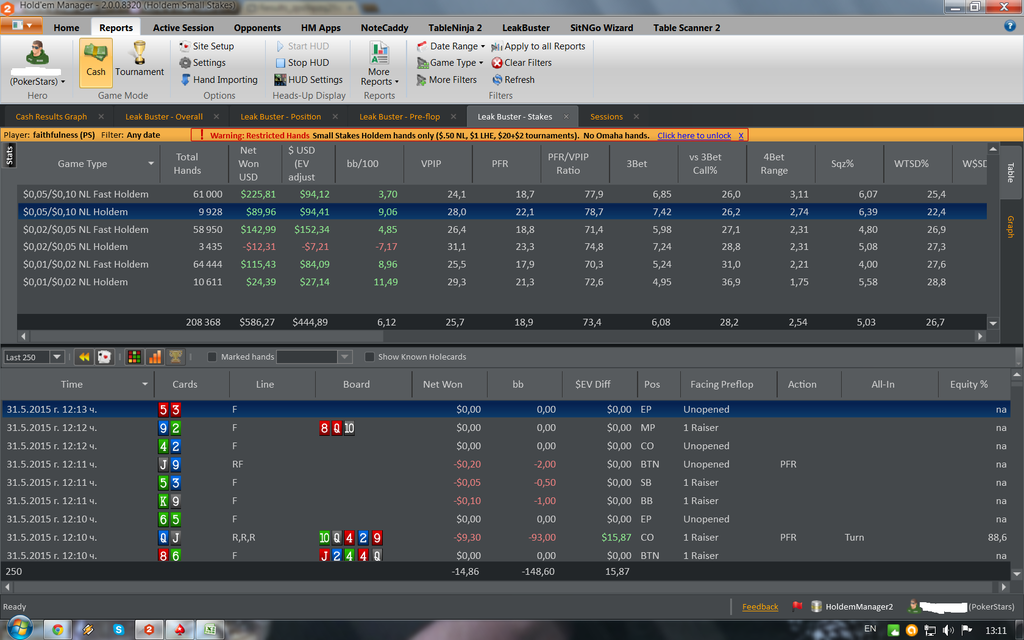
Task: Click the Feedback link
Action: (760, 607)
